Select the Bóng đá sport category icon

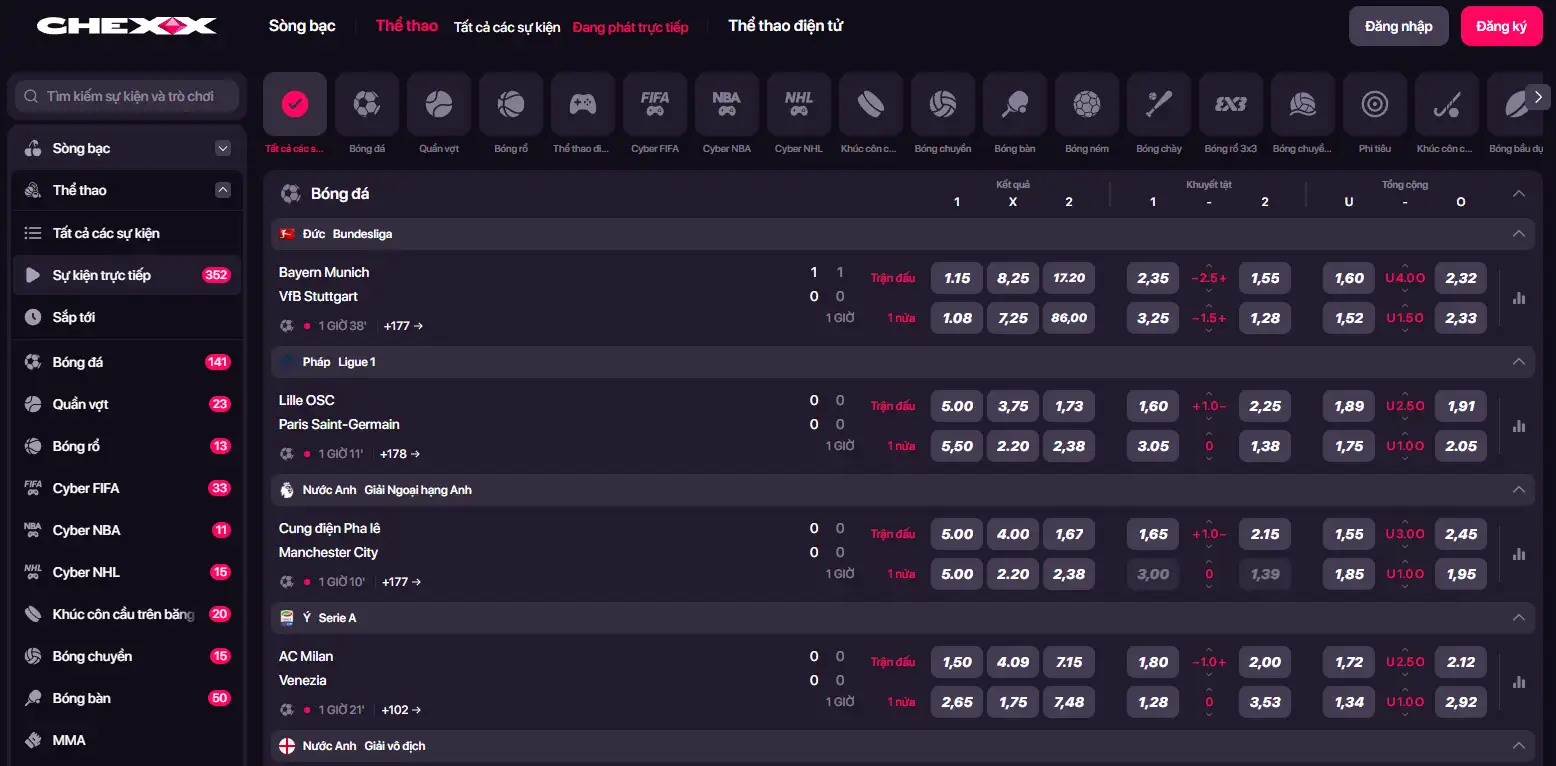coord(367,104)
